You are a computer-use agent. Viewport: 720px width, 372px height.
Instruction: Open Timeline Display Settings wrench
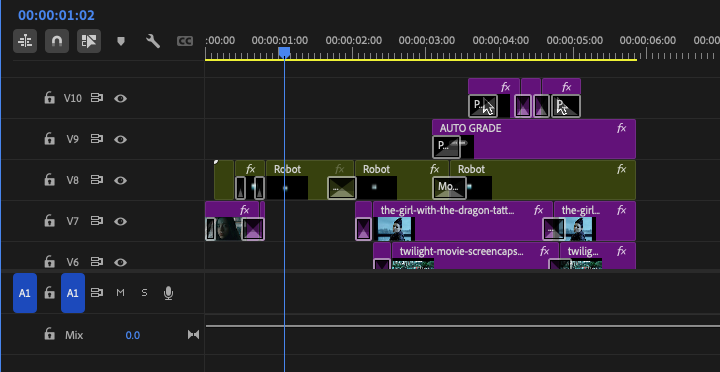click(x=153, y=41)
